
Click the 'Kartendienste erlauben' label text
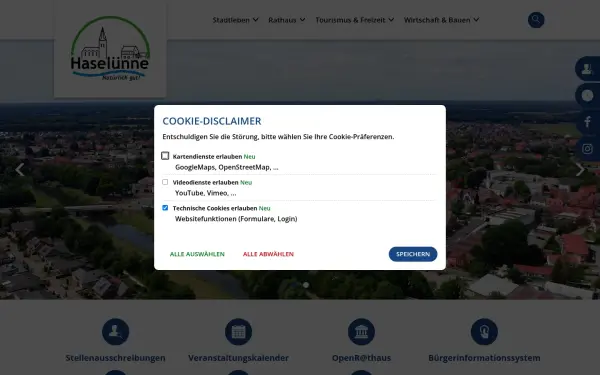pyautogui.click(x=207, y=157)
